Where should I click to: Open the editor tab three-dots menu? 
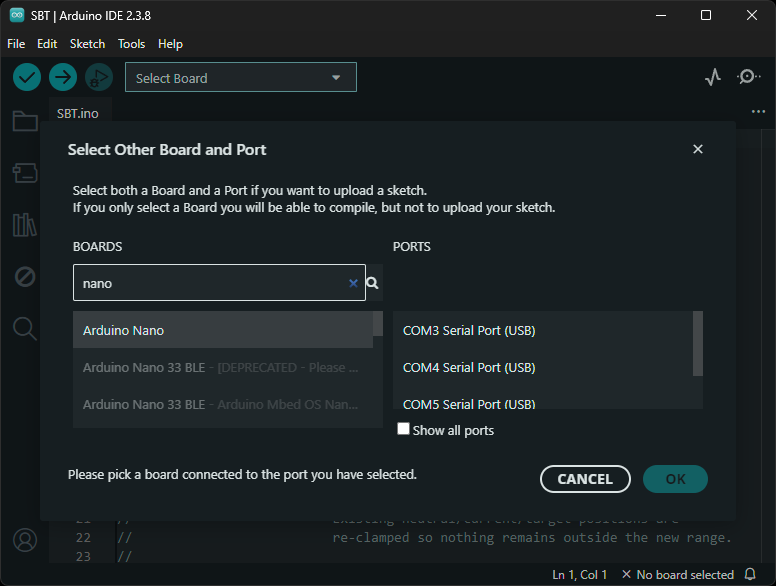[x=758, y=112]
